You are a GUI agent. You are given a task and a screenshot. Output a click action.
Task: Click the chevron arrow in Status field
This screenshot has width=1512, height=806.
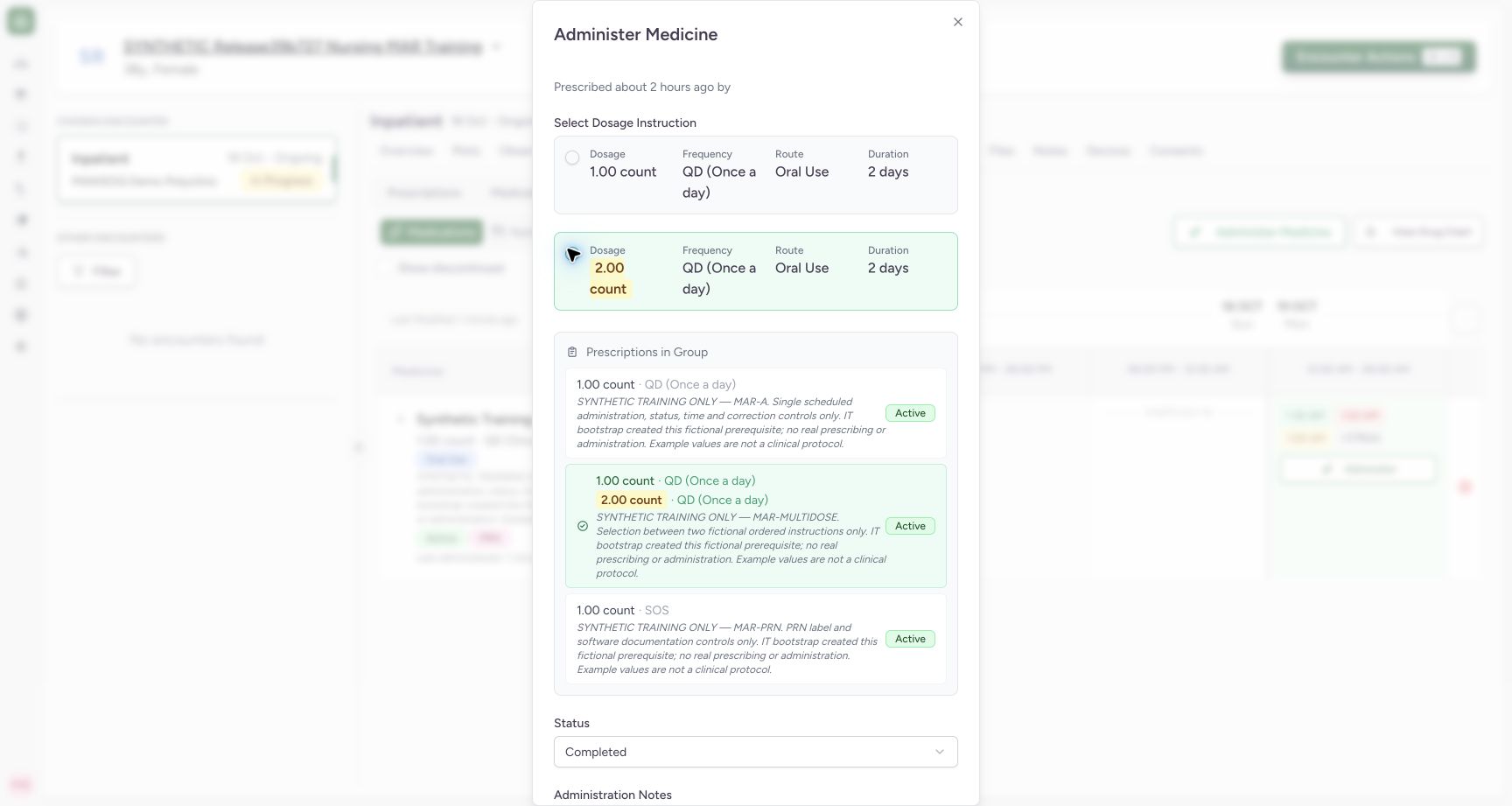pyautogui.click(x=940, y=752)
